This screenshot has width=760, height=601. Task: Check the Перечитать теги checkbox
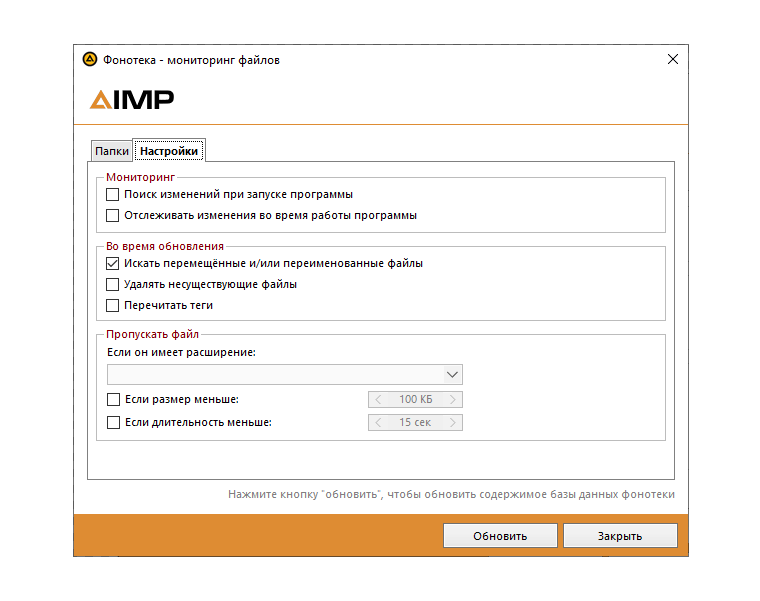[113, 305]
